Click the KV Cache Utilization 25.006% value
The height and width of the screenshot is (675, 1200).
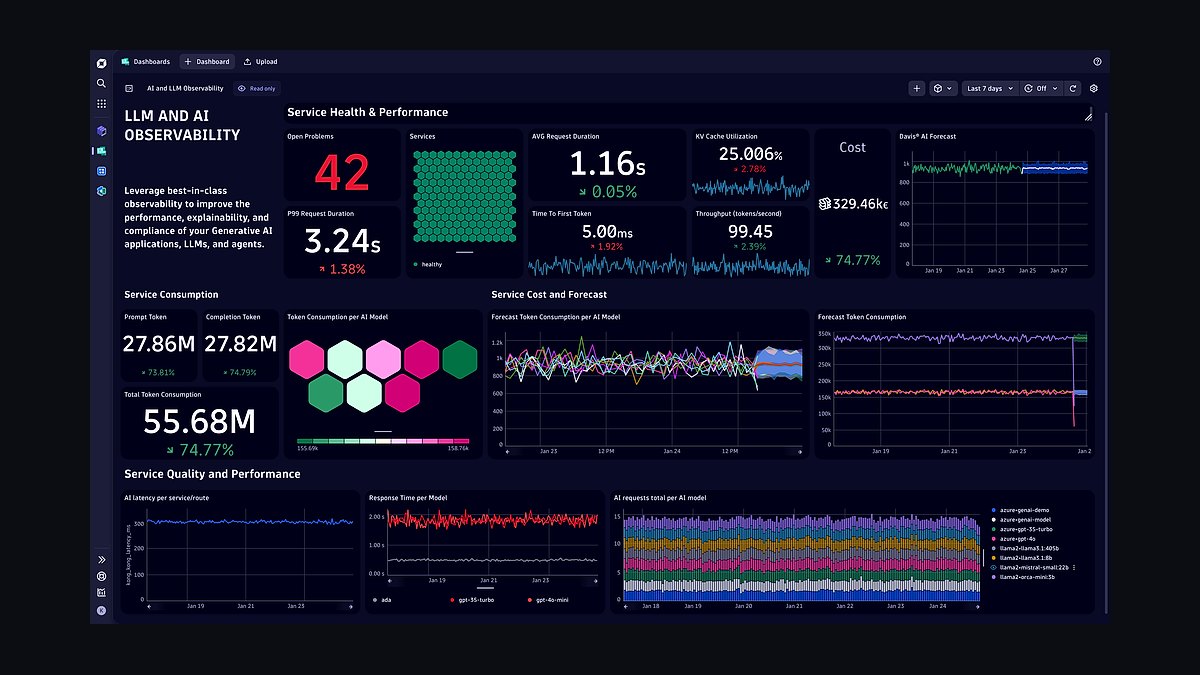pos(751,154)
